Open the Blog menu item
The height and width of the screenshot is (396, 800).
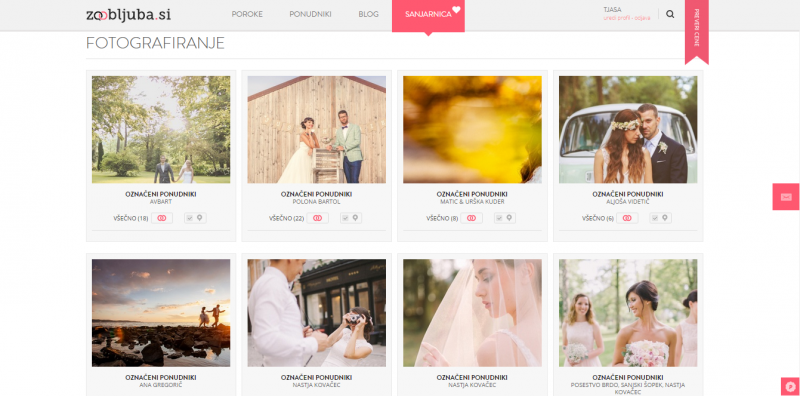[368, 14]
